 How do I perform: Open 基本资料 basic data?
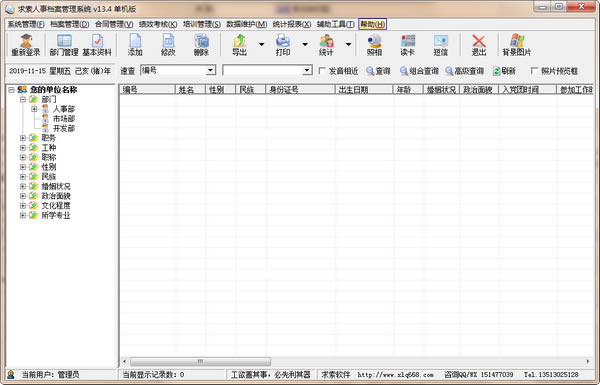97,45
